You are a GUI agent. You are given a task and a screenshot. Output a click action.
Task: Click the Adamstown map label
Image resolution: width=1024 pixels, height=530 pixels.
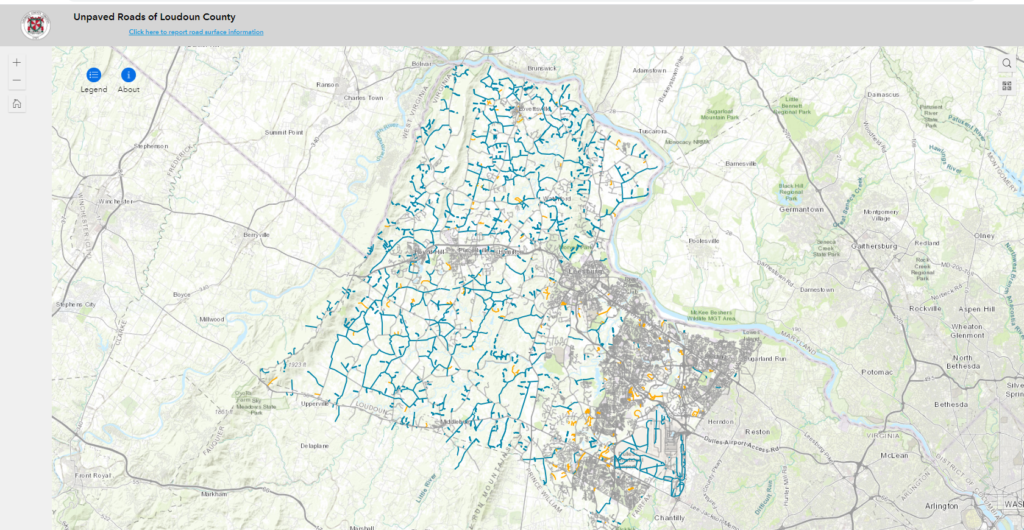[x=649, y=70]
